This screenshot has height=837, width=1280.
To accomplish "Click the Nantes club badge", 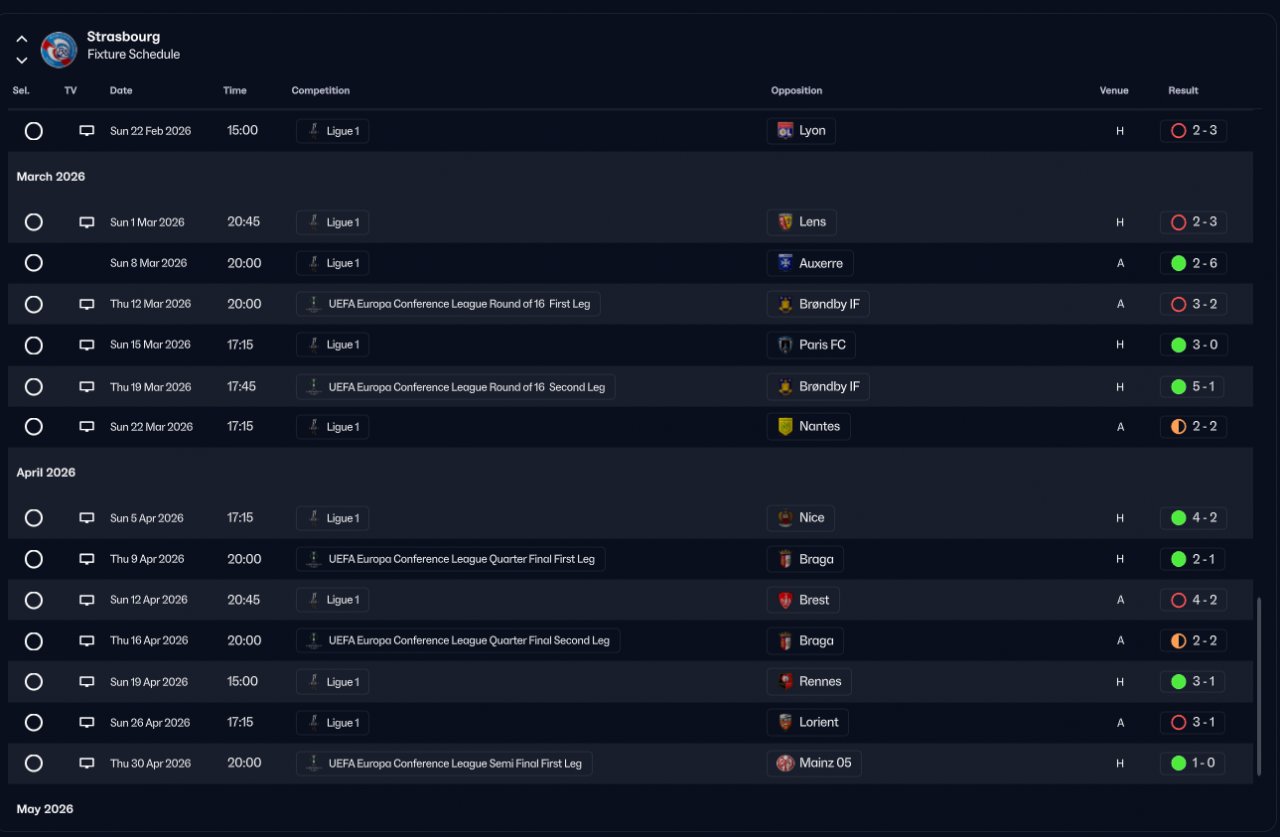I will point(785,427).
